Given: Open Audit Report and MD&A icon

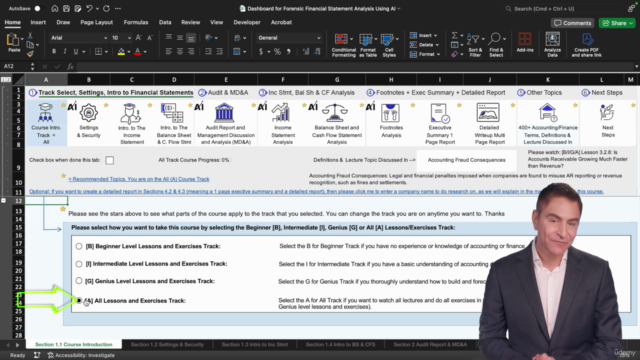Looking at the screenshot, I should click(224, 113).
